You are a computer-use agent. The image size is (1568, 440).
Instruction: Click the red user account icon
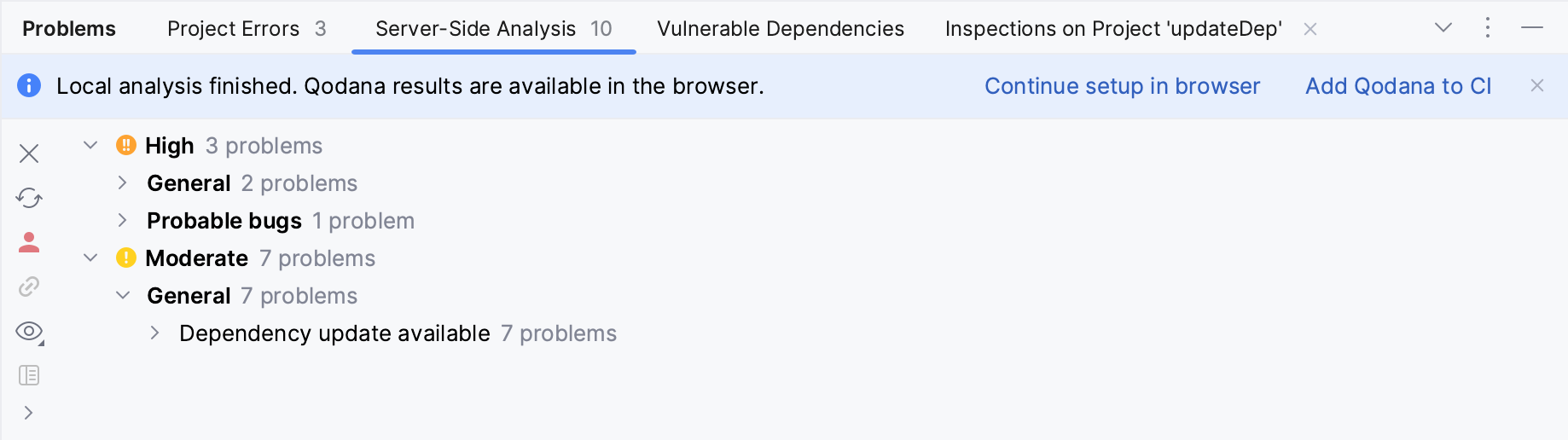[x=29, y=243]
